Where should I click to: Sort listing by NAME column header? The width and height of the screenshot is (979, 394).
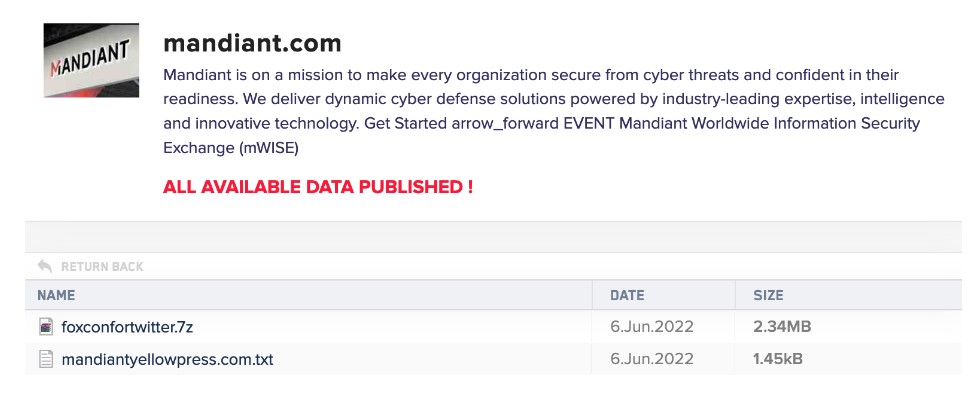point(56,295)
